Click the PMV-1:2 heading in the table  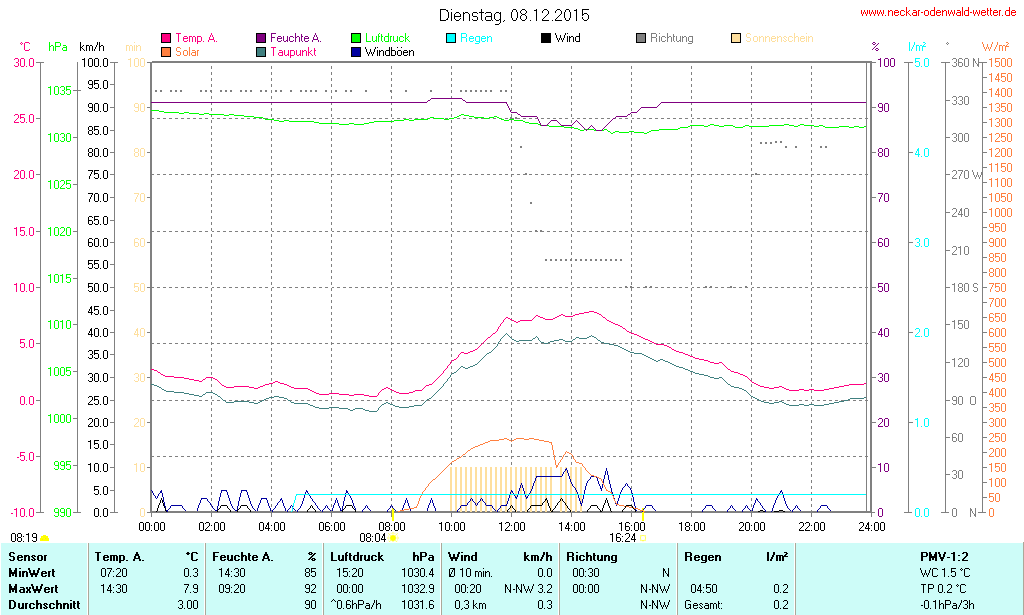click(944, 556)
